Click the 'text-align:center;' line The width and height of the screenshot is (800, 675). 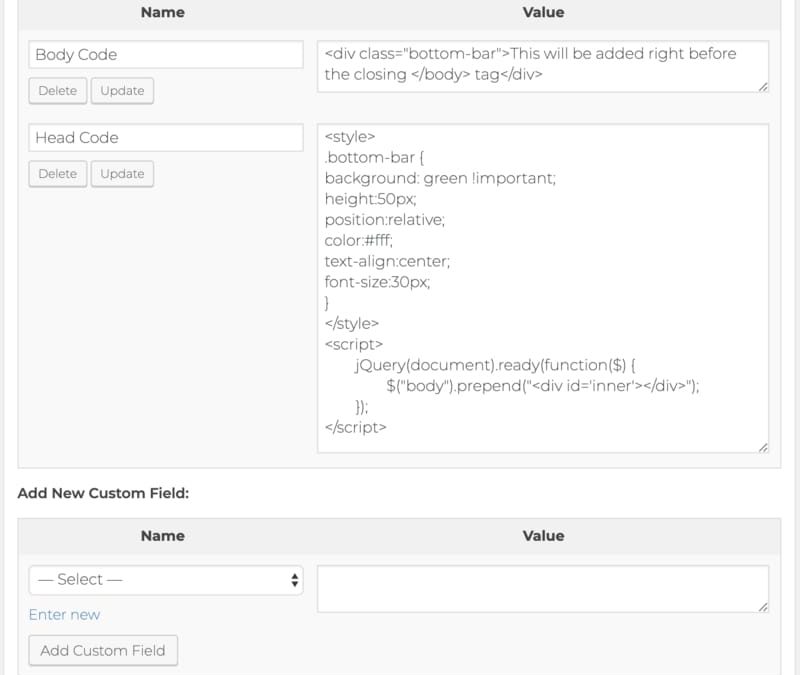pyautogui.click(x=387, y=261)
